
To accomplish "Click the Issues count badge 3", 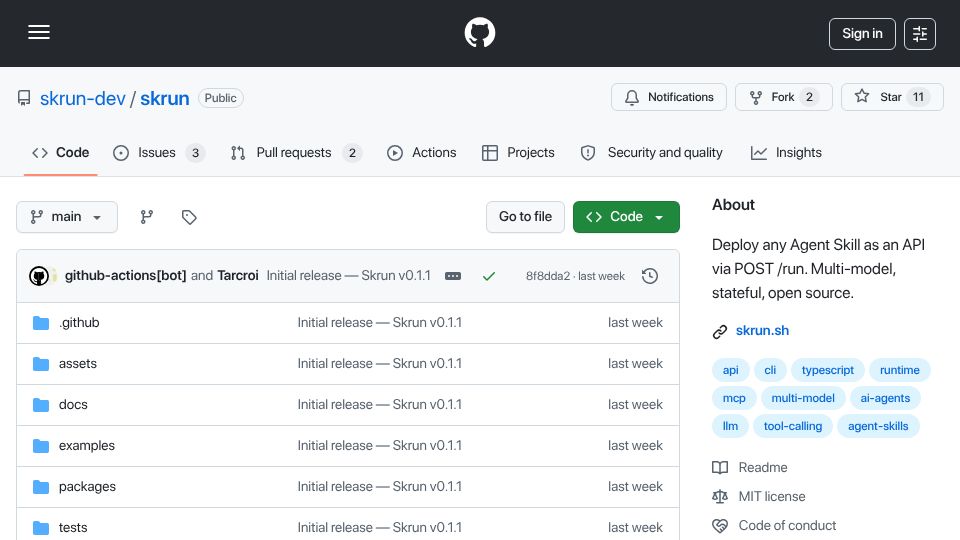I will click(x=195, y=153).
